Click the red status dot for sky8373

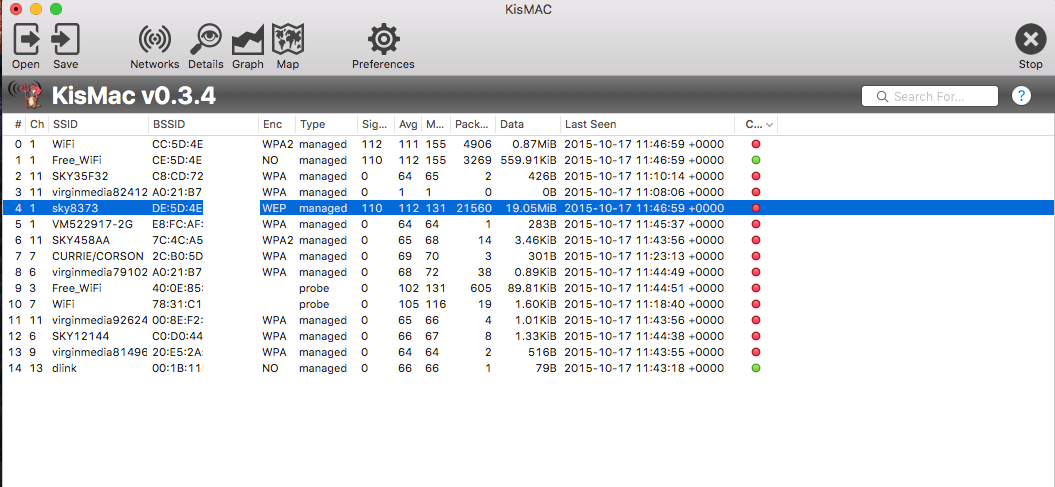coord(756,209)
